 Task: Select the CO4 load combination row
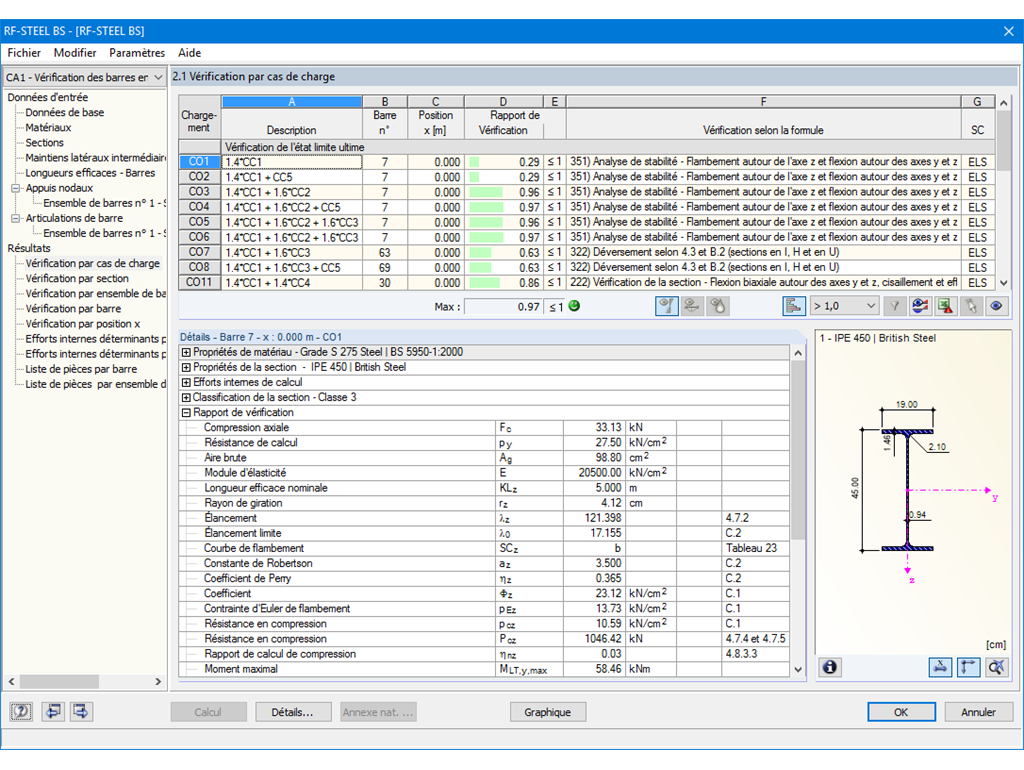pyautogui.click(x=199, y=207)
